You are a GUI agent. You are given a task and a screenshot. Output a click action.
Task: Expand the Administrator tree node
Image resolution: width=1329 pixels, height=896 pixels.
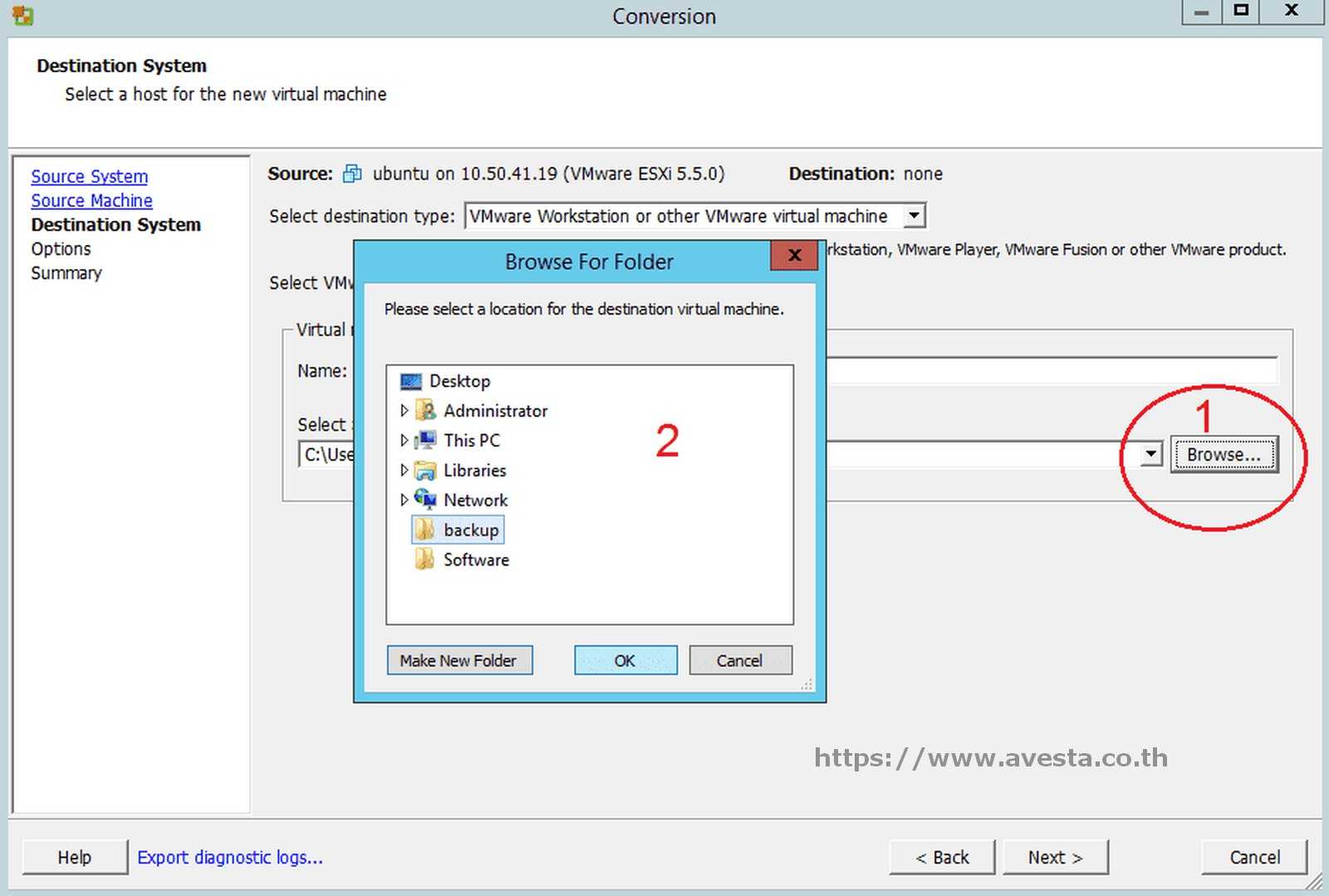(405, 410)
